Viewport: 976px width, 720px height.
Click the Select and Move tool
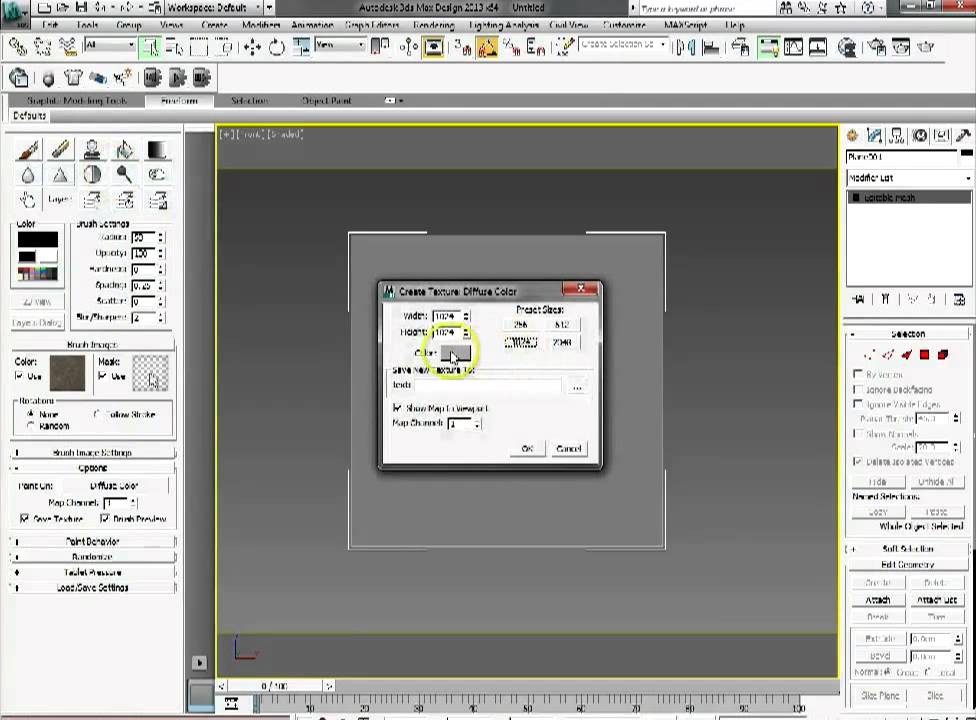(x=252, y=47)
